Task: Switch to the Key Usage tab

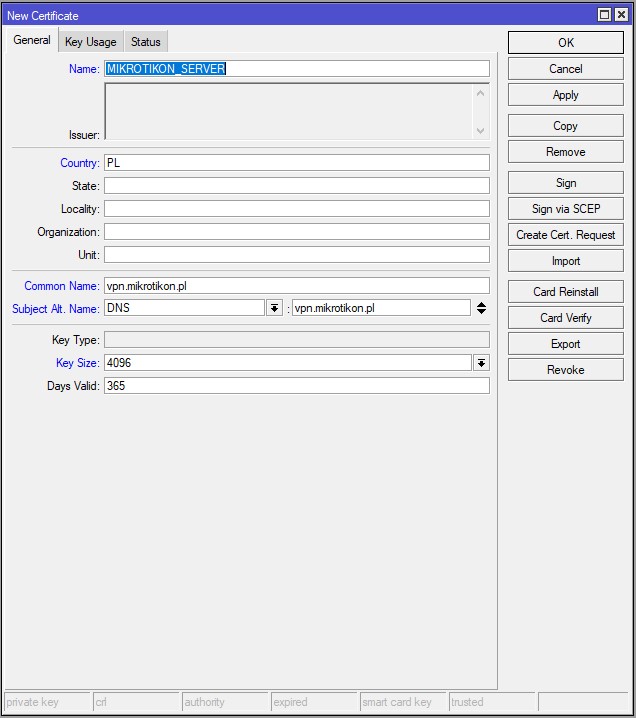Action: pyautogui.click(x=91, y=42)
